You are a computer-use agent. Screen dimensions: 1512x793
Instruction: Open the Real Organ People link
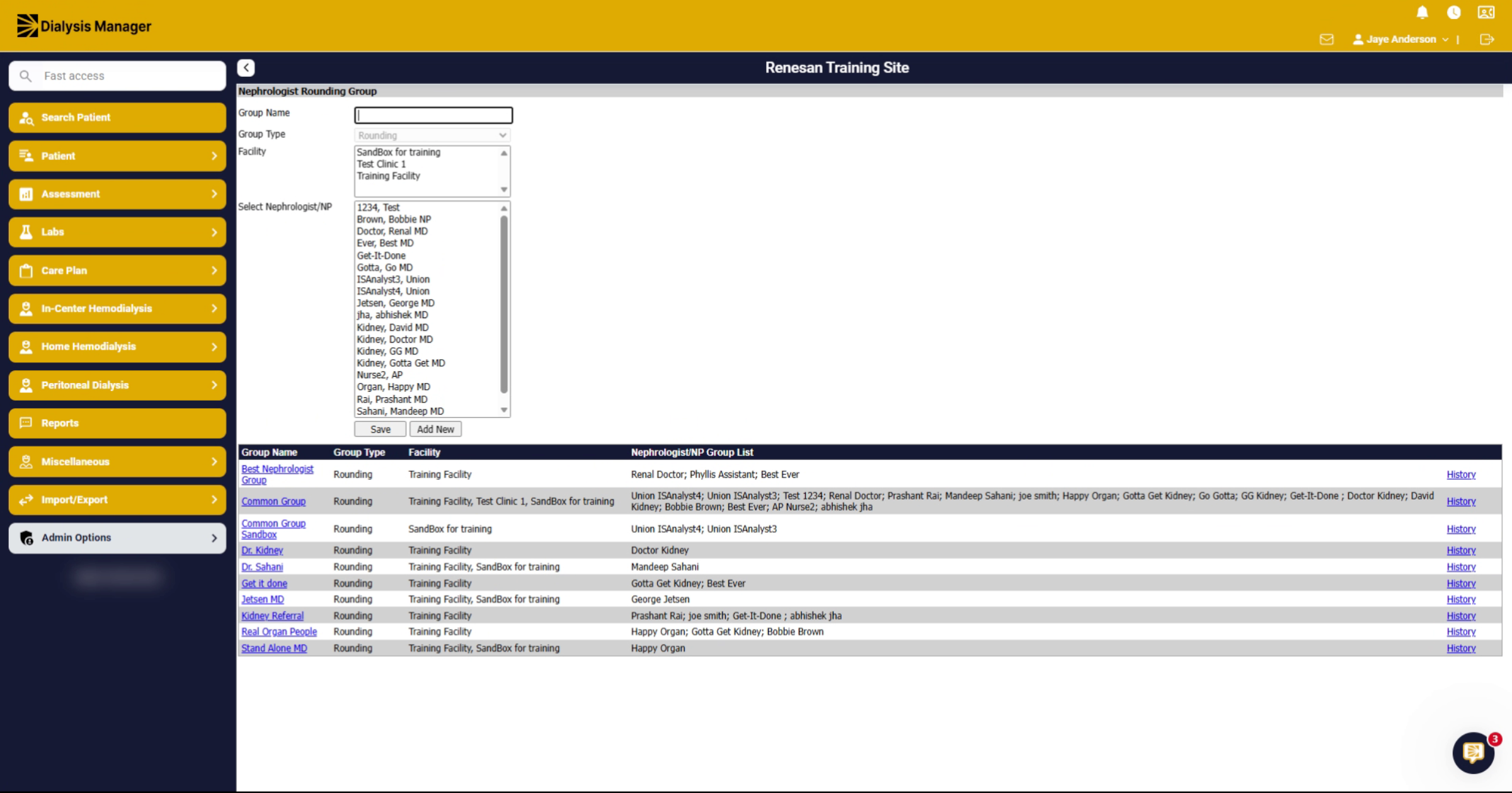[279, 632]
